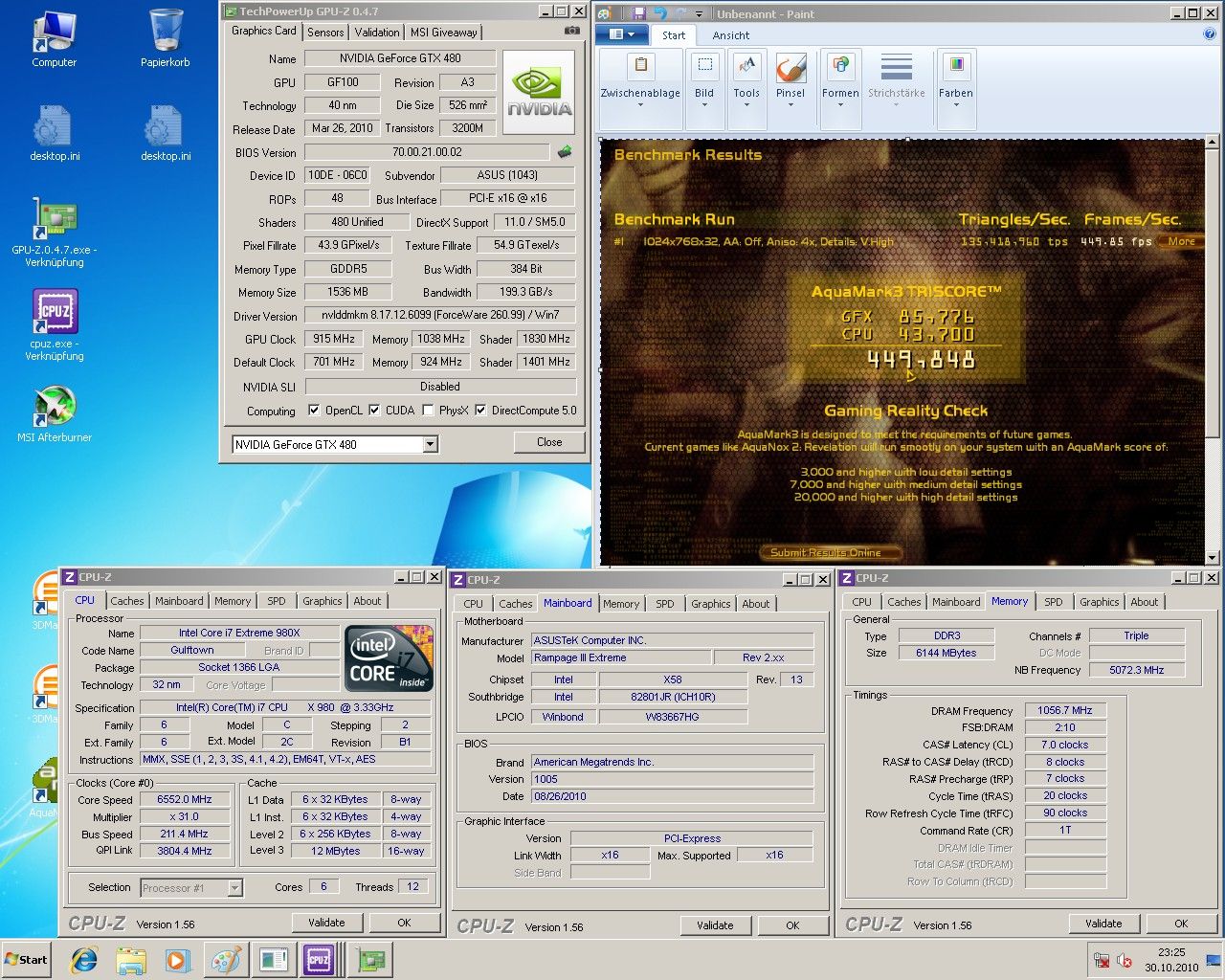Viewport: 1225px width, 980px height.
Task: Click the GPU-Z screenshot camera icon
Action: point(572,31)
